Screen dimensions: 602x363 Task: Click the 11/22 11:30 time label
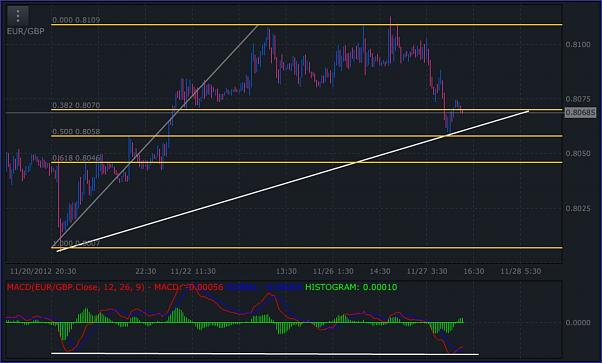click(193, 271)
